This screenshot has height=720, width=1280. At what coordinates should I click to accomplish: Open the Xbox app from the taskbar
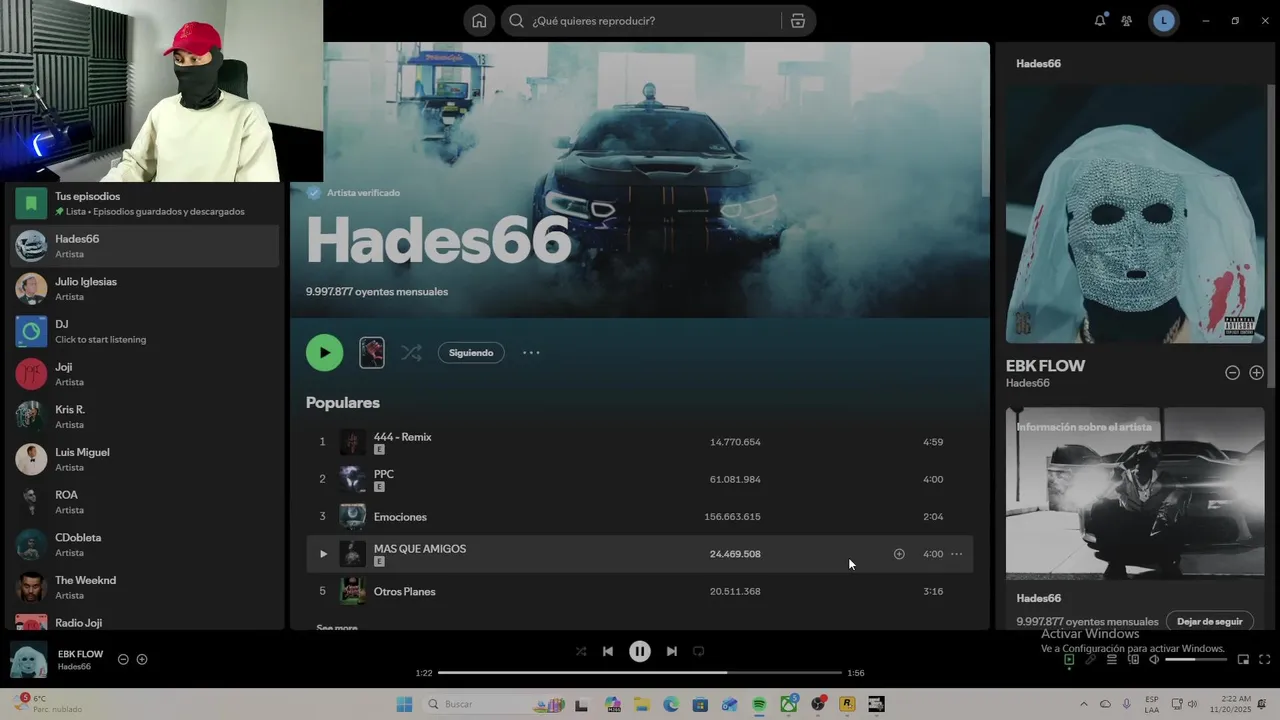click(789, 704)
